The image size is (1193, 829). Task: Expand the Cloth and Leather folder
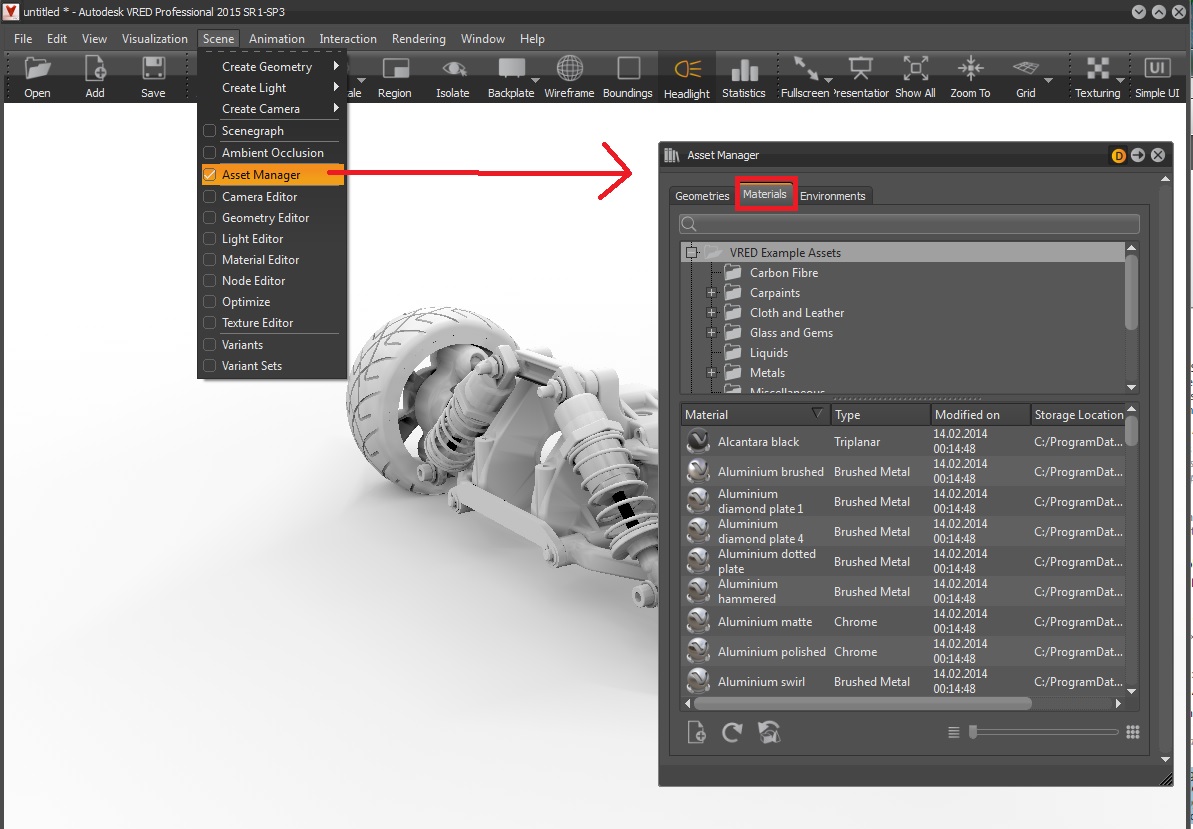point(711,313)
